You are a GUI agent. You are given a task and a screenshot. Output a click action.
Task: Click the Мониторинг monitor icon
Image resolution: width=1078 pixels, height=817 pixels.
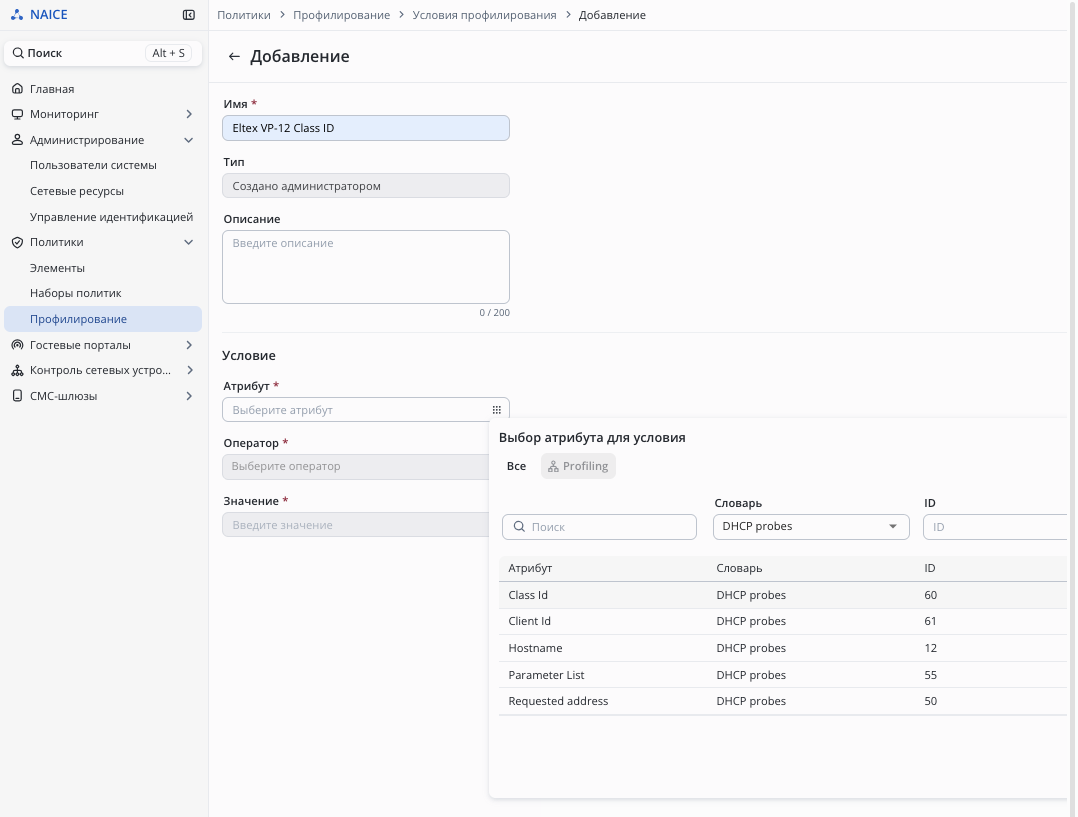(x=17, y=114)
